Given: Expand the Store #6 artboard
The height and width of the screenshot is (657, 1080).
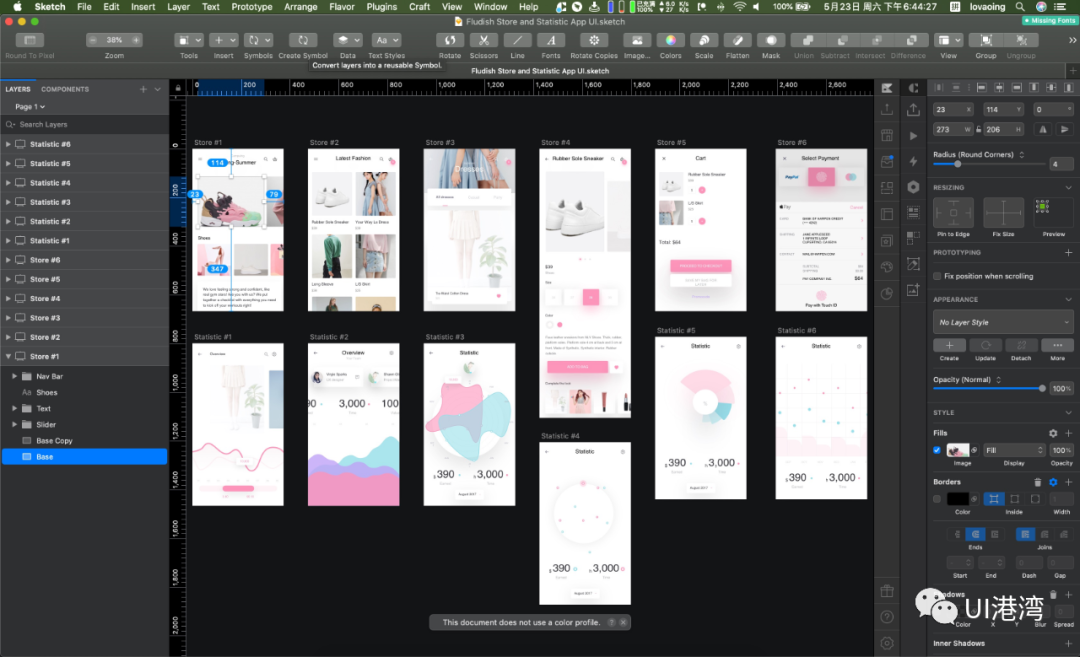Looking at the screenshot, I should coord(8,260).
